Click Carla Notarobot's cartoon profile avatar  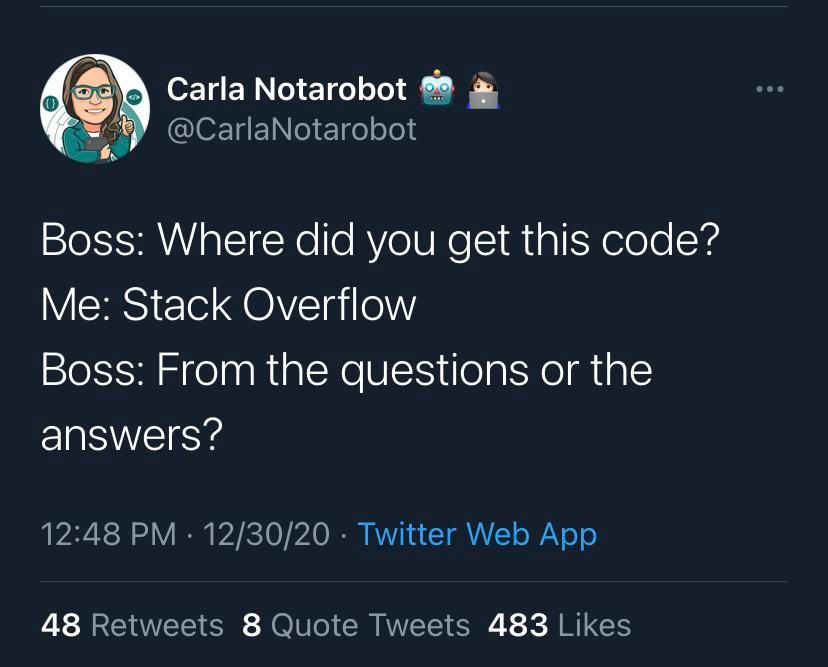click(95, 109)
